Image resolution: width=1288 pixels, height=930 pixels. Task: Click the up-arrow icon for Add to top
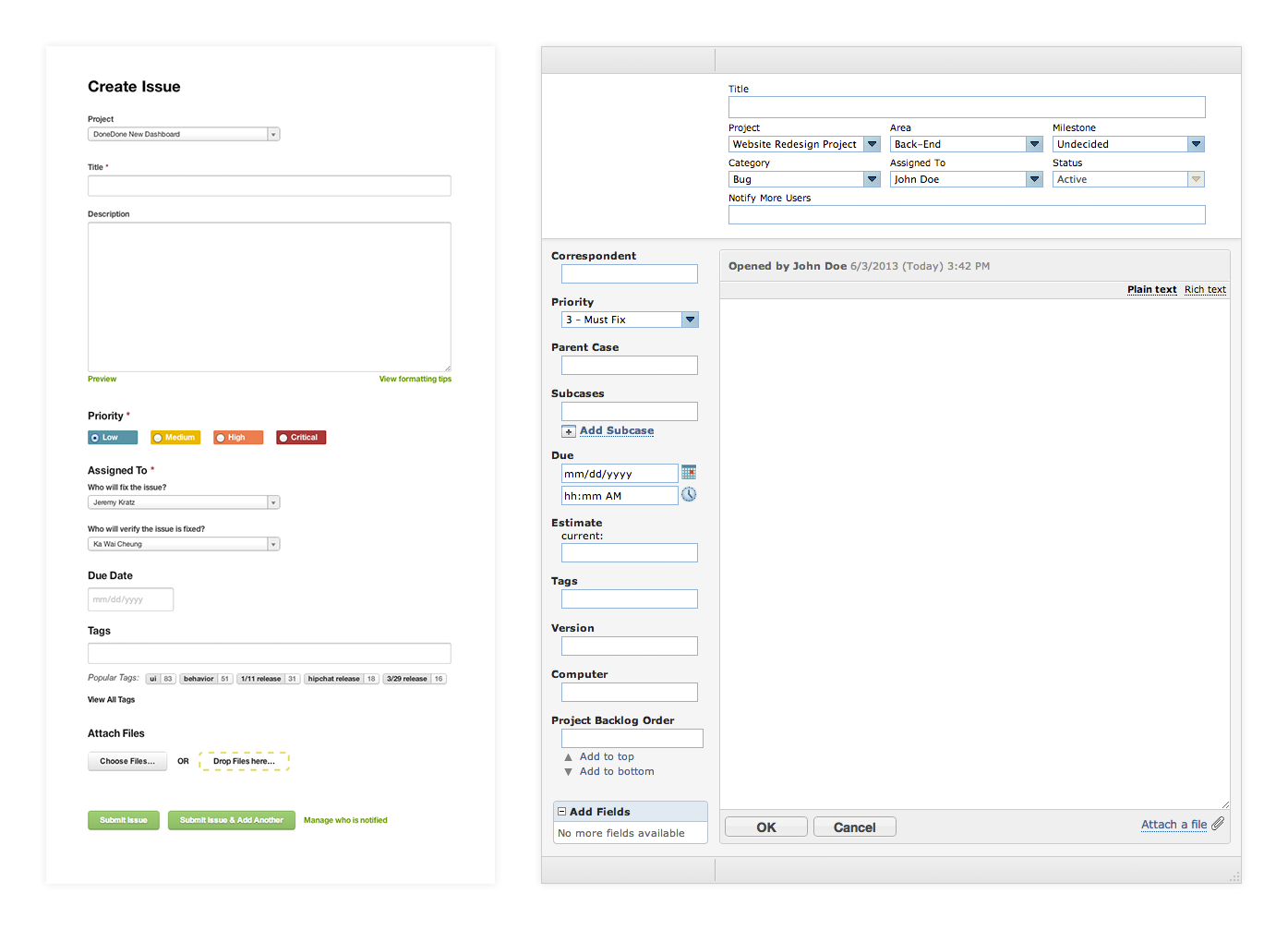pos(568,756)
